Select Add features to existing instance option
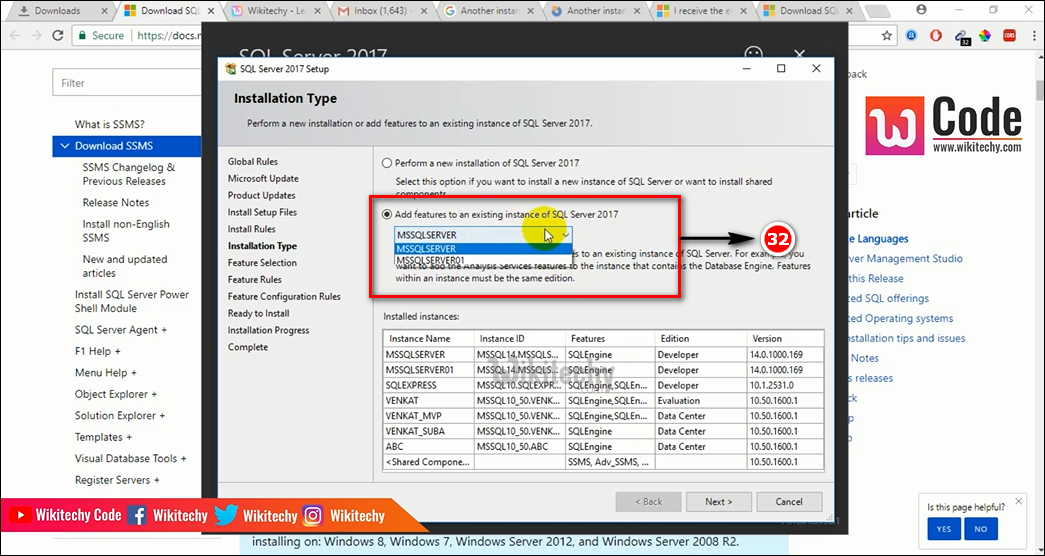Image resolution: width=1045 pixels, height=556 pixels. click(387, 214)
